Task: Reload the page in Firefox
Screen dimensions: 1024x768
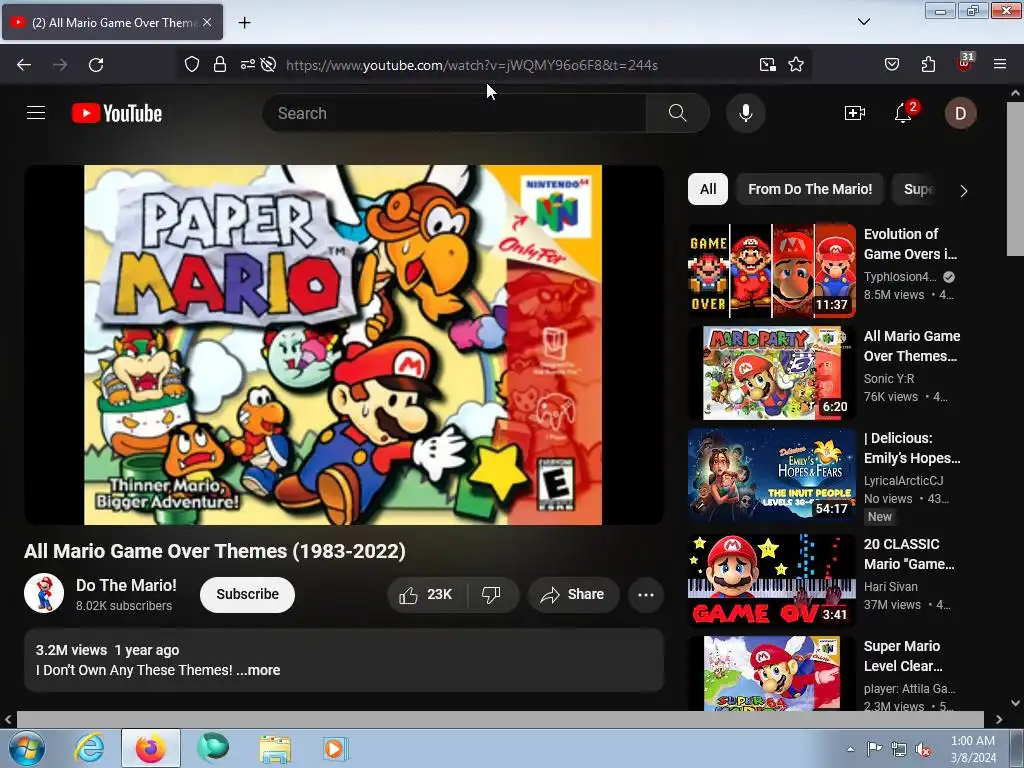Action: click(x=96, y=65)
